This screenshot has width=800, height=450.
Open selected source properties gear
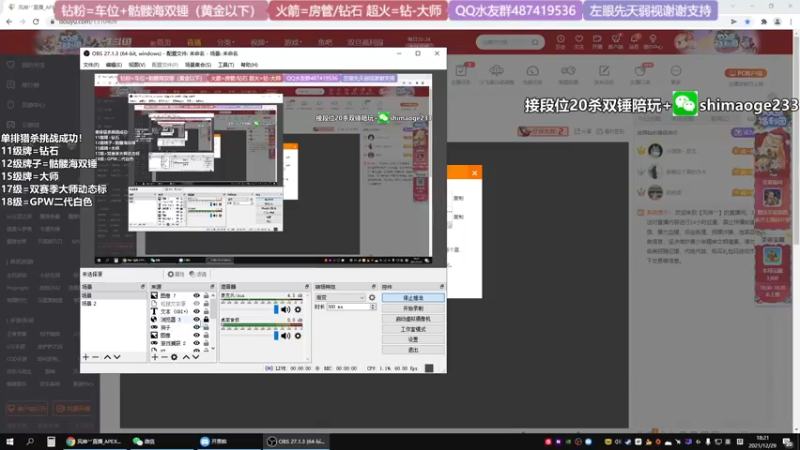click(174, 357)
